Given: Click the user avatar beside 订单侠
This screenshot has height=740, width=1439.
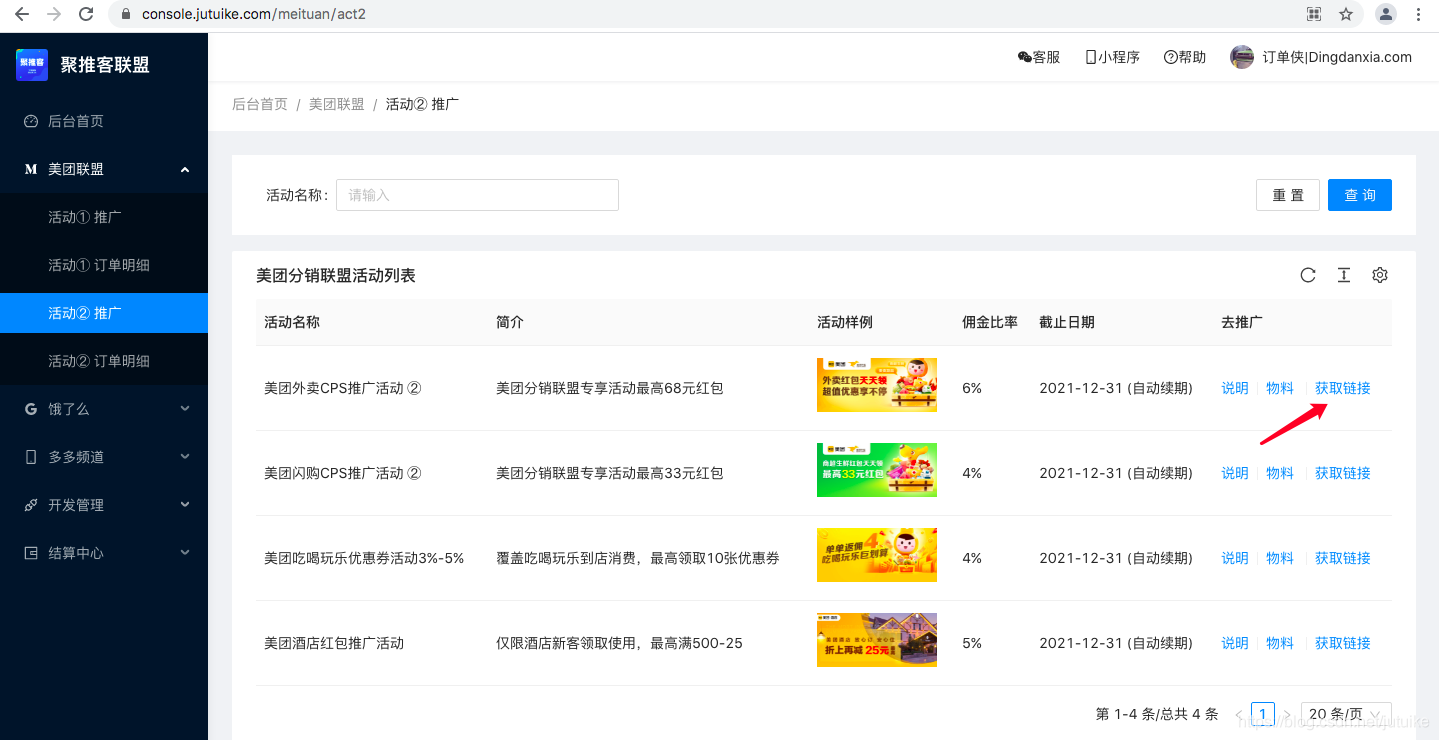Looking at the screenshot, I should coord(1242,57).
